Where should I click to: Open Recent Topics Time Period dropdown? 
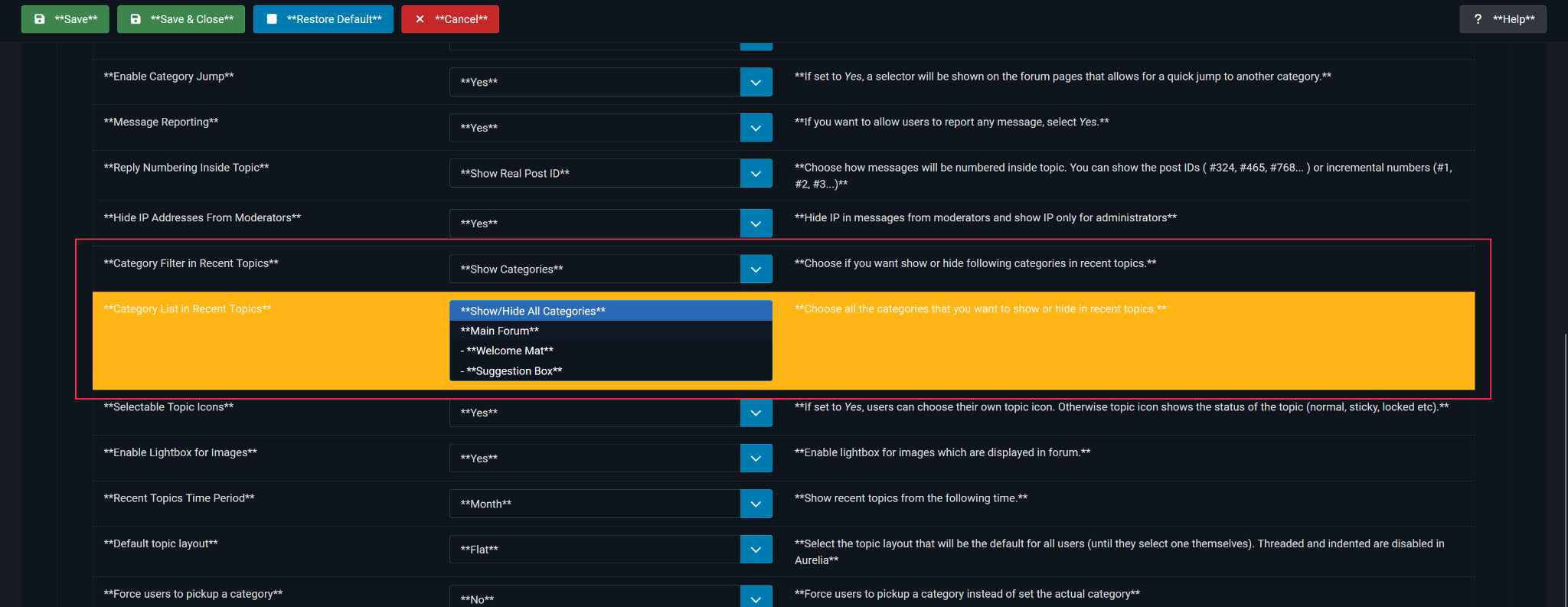tap(756, 504)
